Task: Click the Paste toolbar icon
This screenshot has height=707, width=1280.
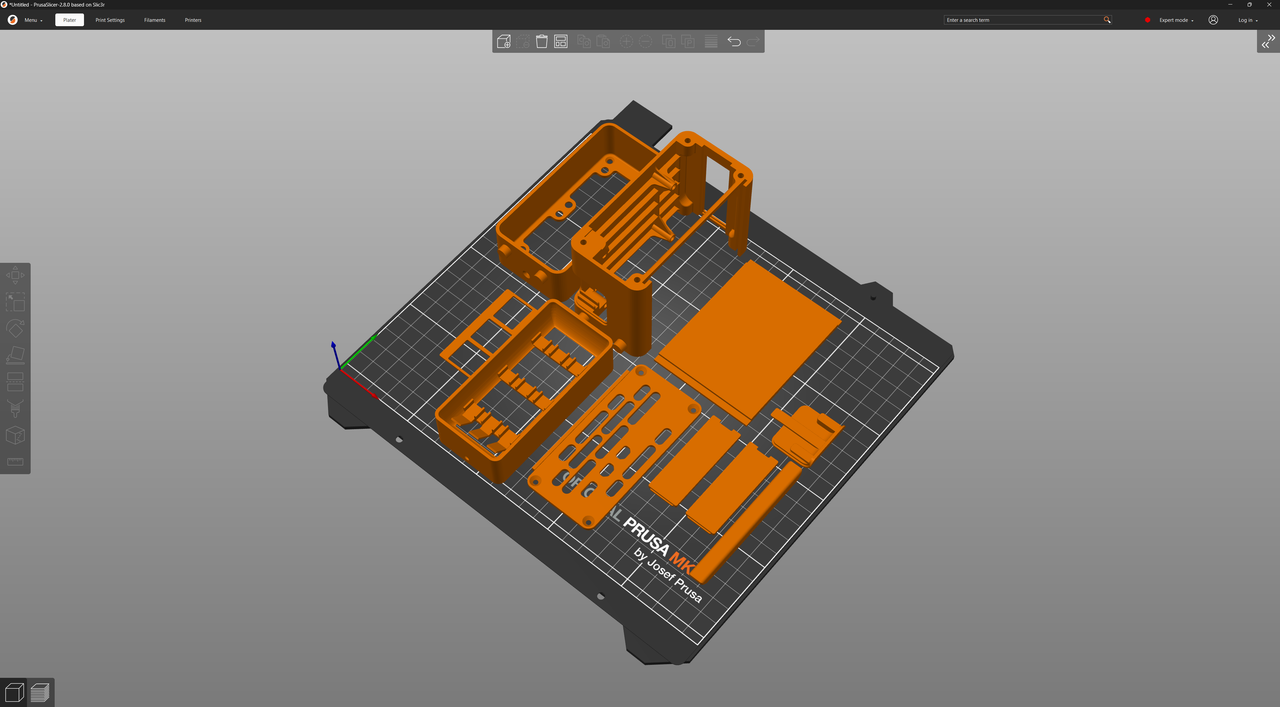Action: click(x=603, y=42)
